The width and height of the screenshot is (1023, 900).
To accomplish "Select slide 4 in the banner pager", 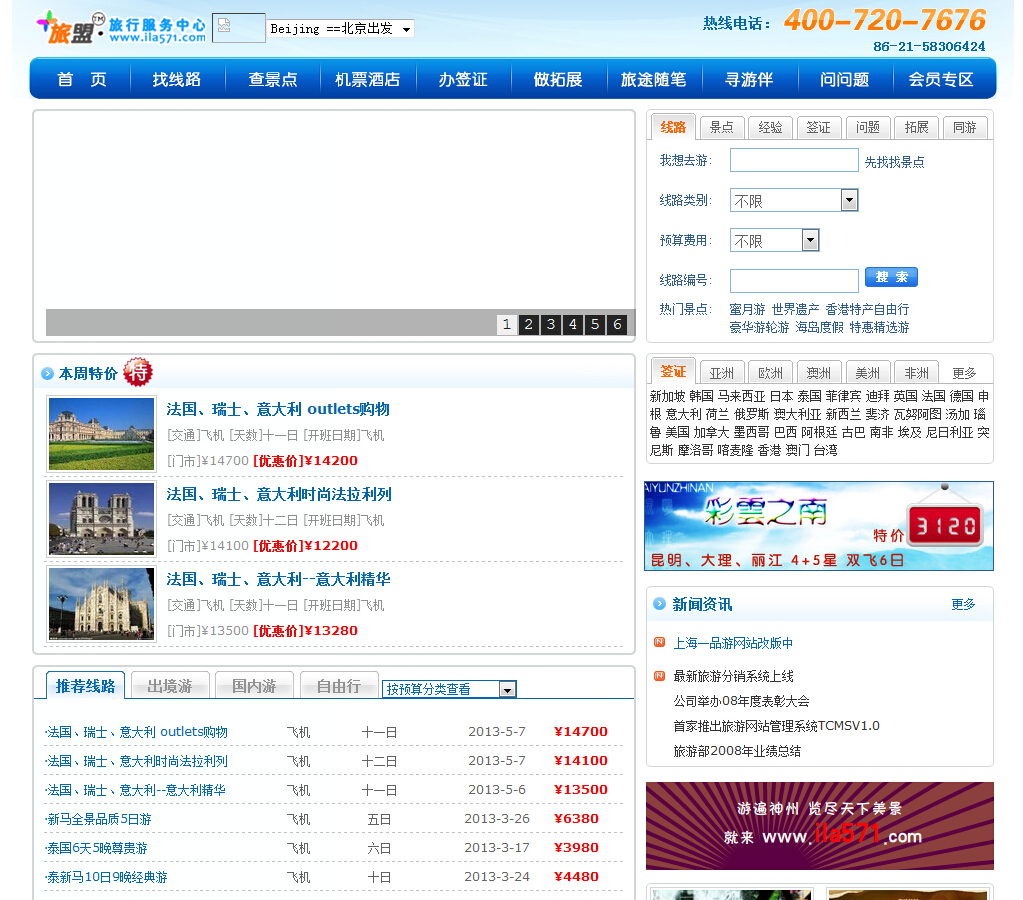I will (x=573, y=324).
